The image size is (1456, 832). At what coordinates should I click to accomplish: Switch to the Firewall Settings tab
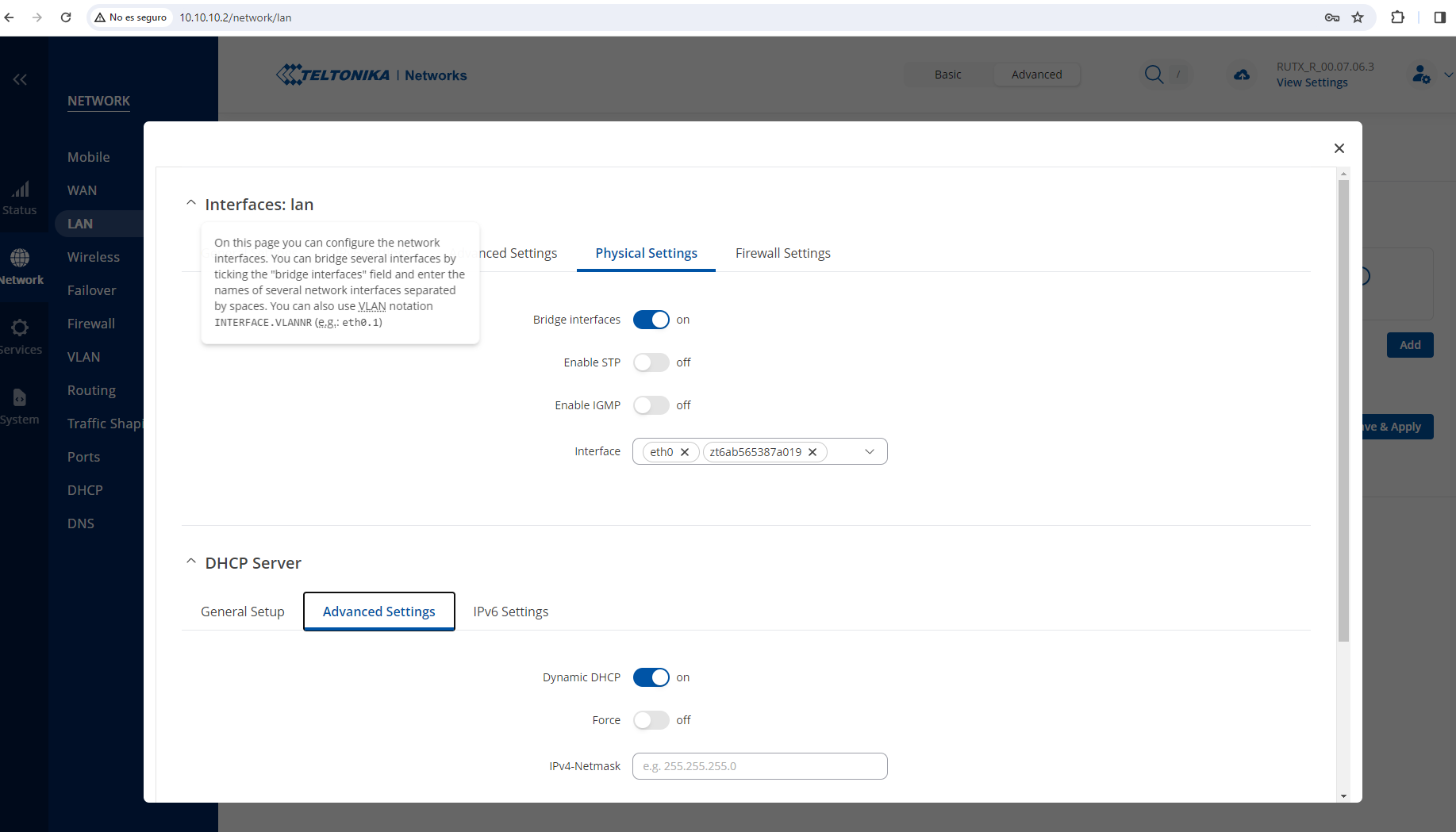click(x=782, y=253)
